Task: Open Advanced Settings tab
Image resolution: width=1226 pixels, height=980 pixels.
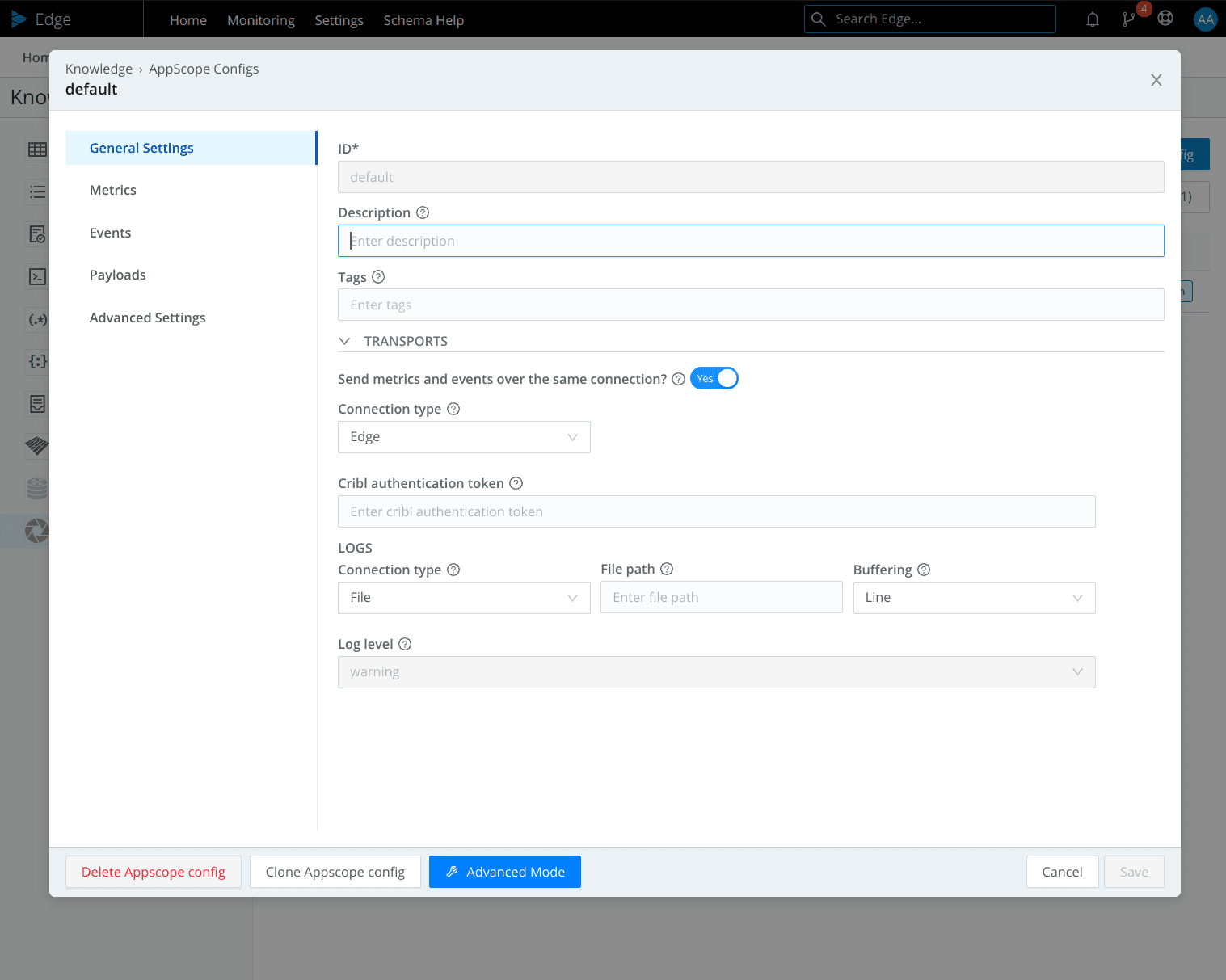Action: tap(147, 318)
